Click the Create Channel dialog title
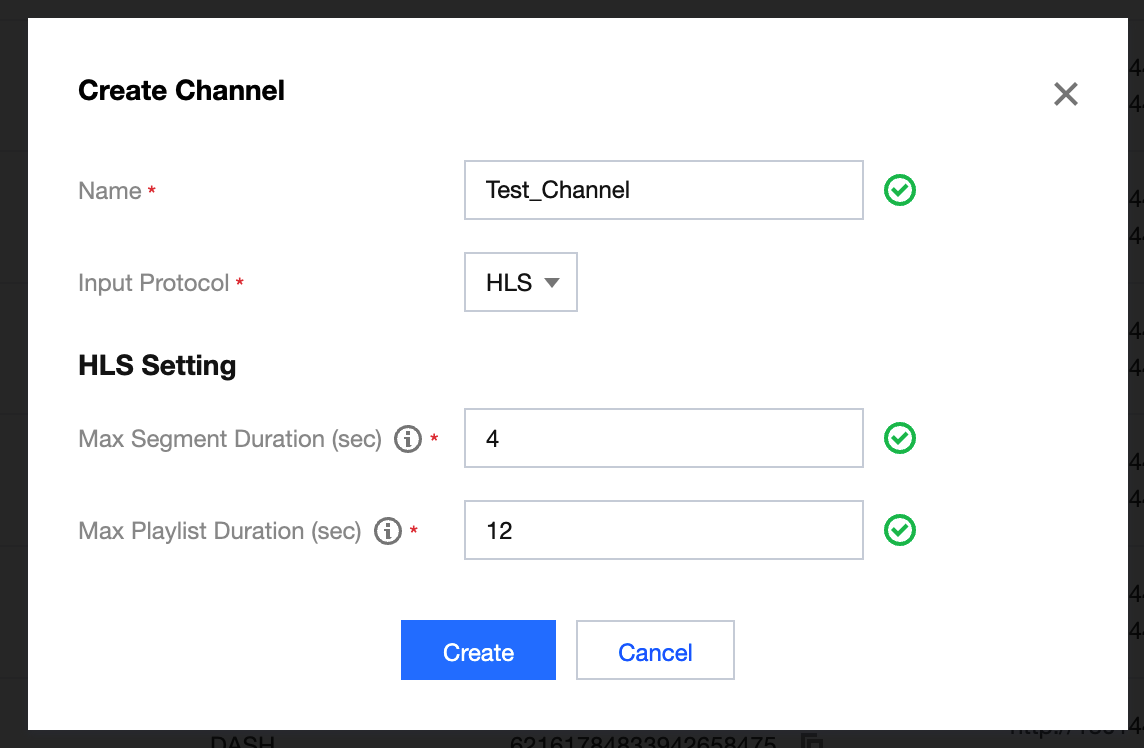Screen dimensions: 1144x748 click(x=181, y=91)
